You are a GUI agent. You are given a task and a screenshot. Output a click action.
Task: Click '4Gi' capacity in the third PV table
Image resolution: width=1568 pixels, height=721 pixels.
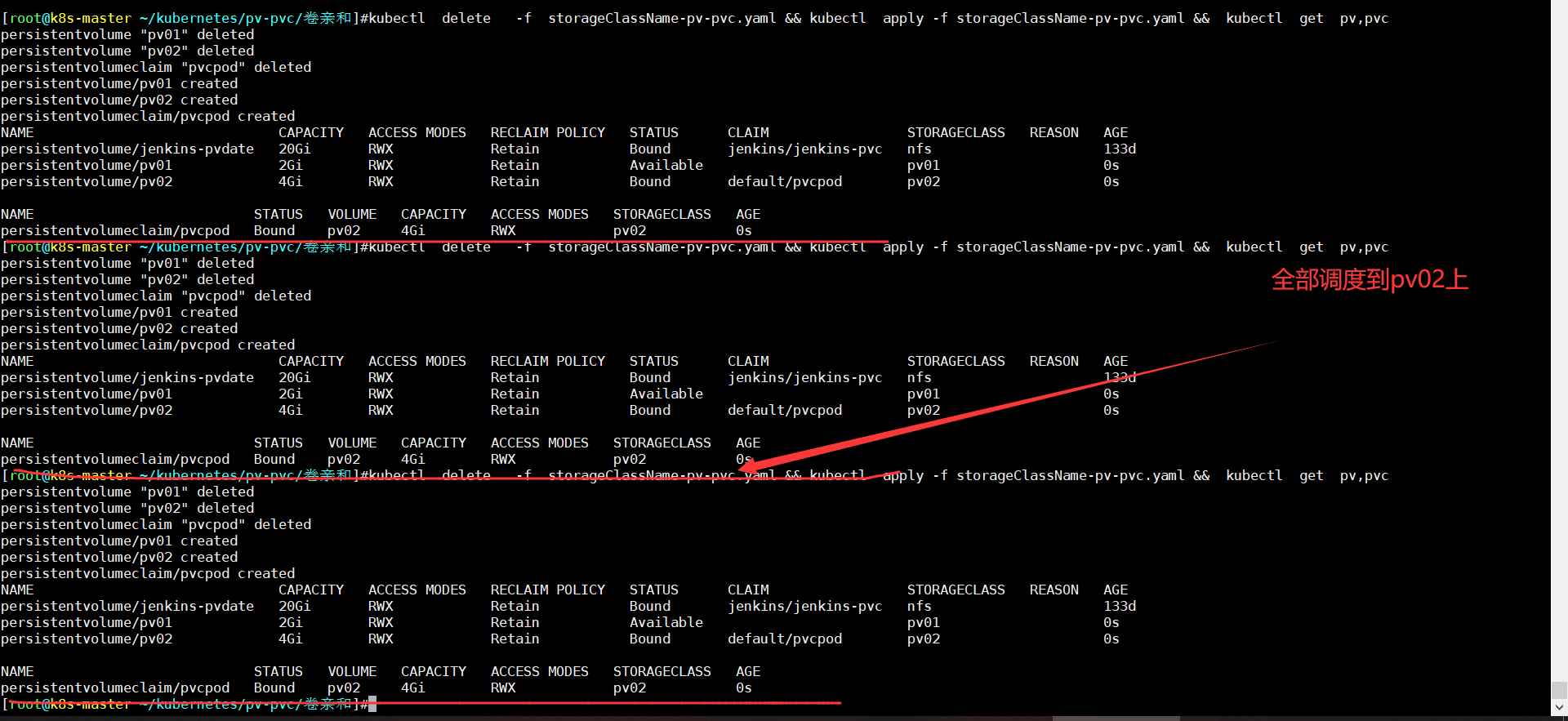(x=291, y=639)
